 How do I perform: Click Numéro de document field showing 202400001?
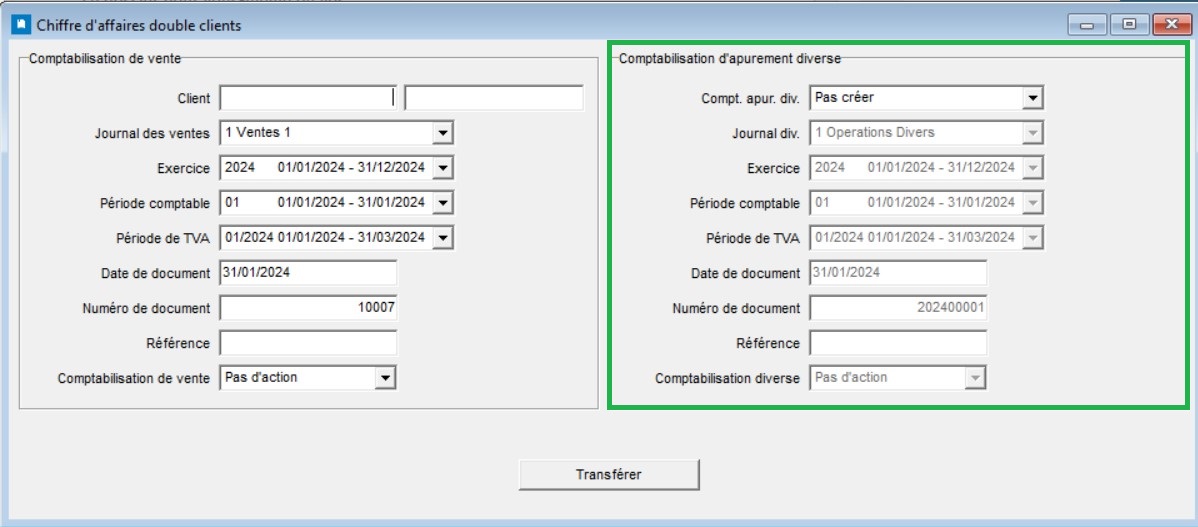click(x=898, y=308)
